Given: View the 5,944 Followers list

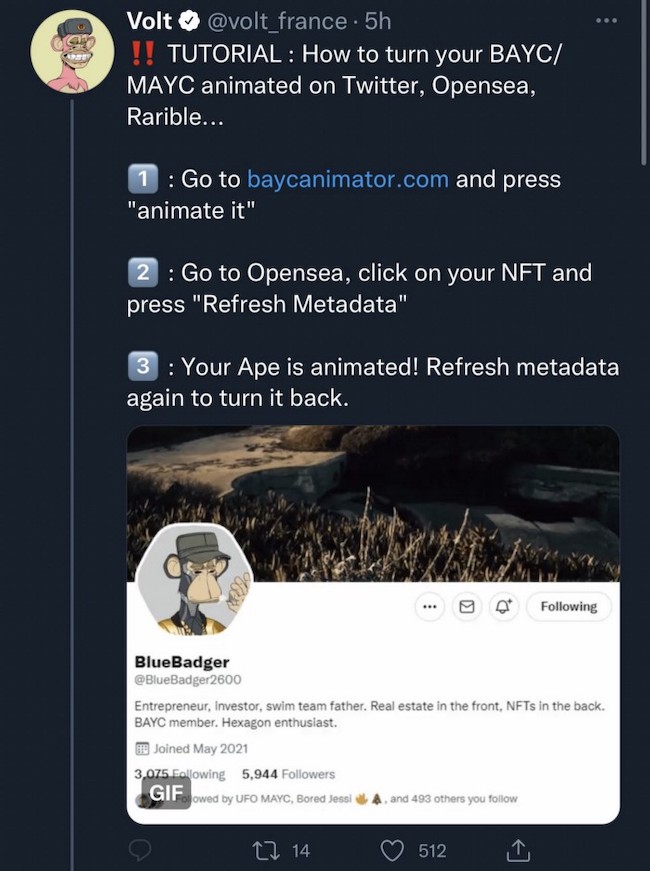Looking at the screenshot, I should tap(288, 774).
